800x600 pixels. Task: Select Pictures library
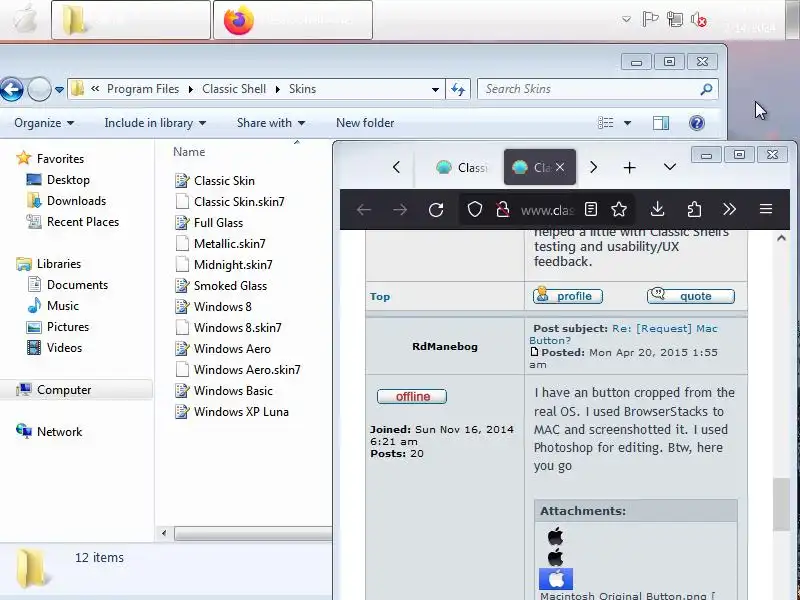click(x=58, y=327)
